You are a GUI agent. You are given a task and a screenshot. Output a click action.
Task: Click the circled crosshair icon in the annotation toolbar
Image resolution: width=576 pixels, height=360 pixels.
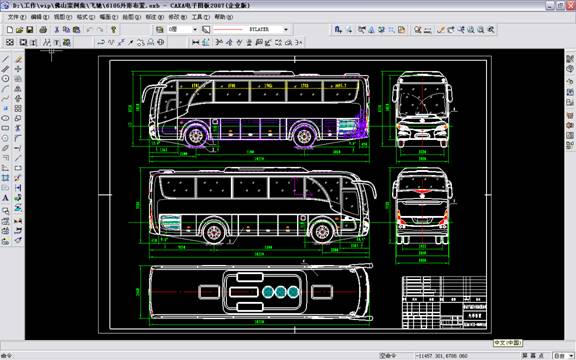(161, 43)
